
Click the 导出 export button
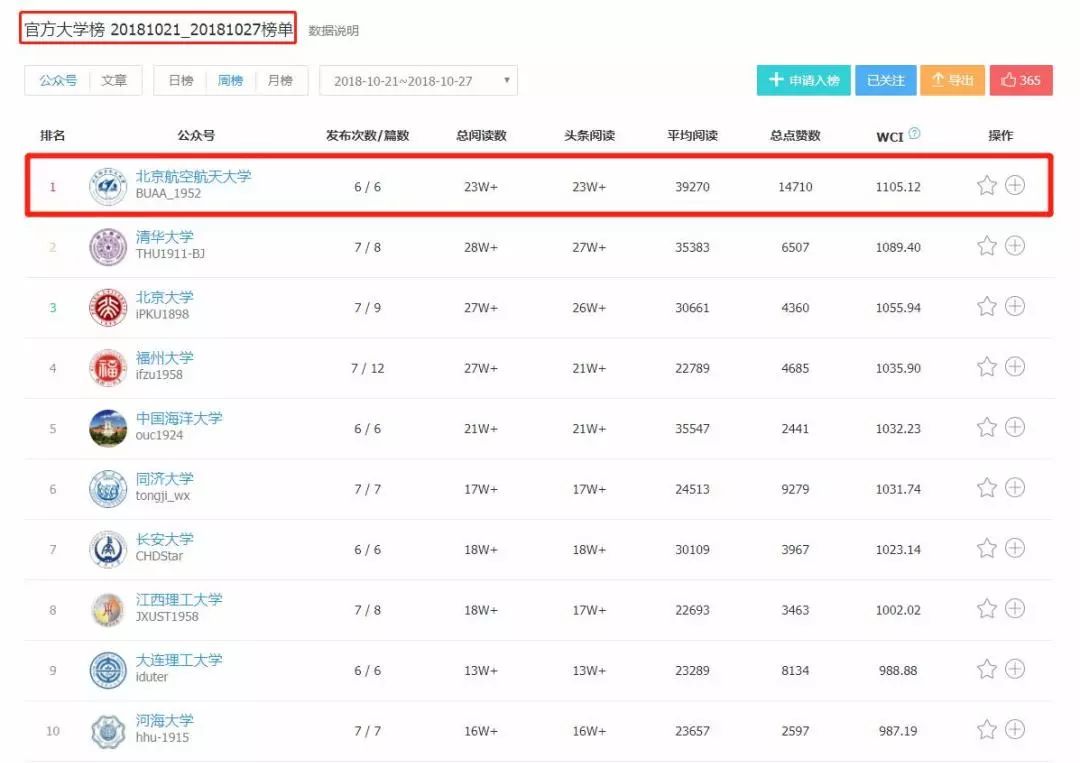pos(952,81)
